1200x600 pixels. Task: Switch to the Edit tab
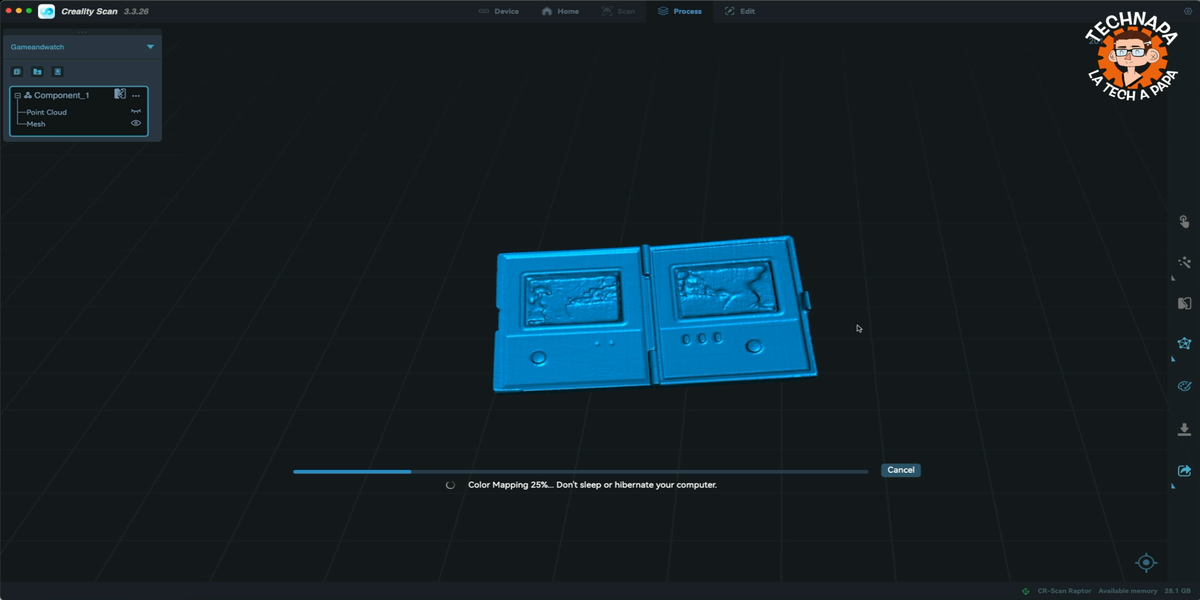click(739, 11)
